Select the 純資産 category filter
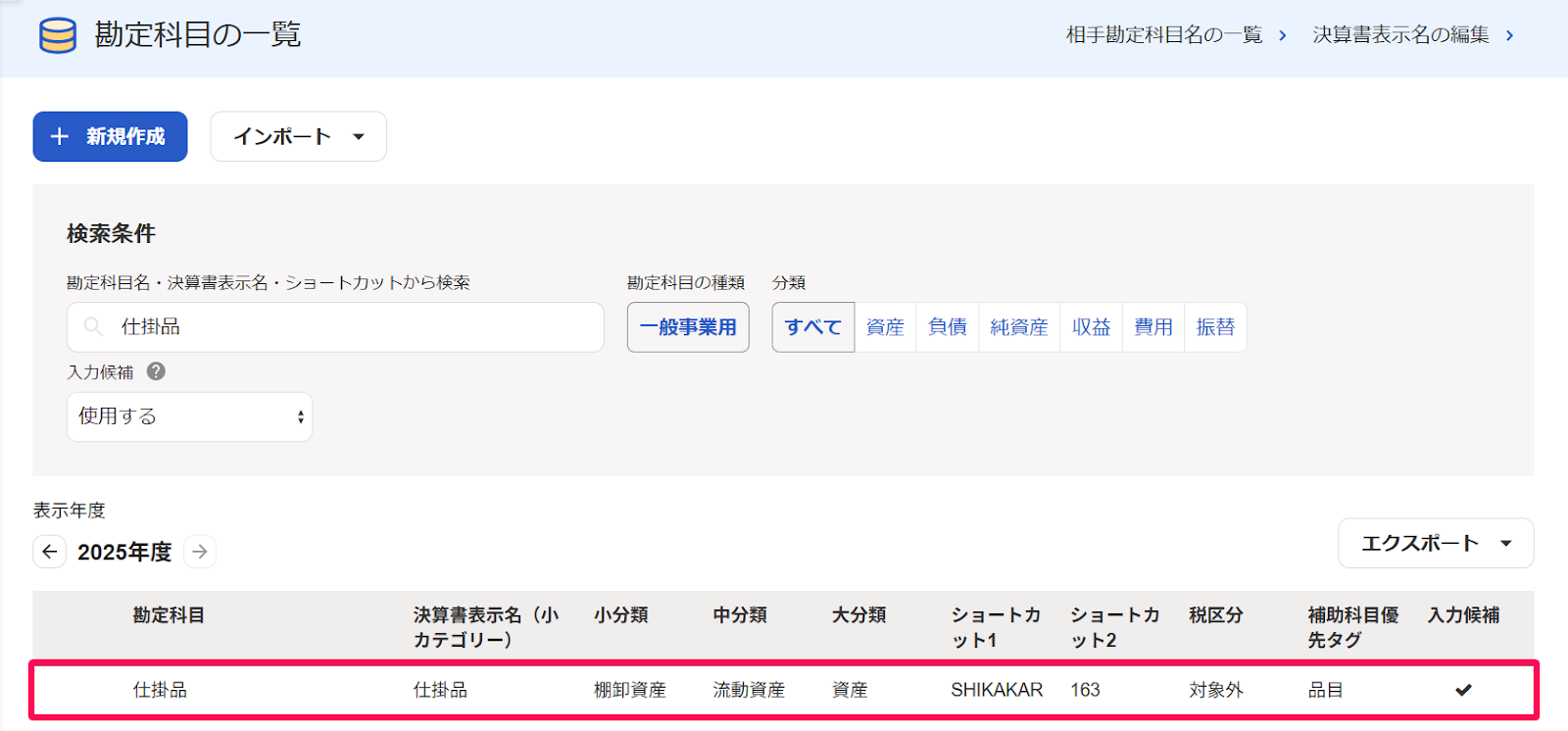This screenshot has width=1568, height=731. (1019, 327)
